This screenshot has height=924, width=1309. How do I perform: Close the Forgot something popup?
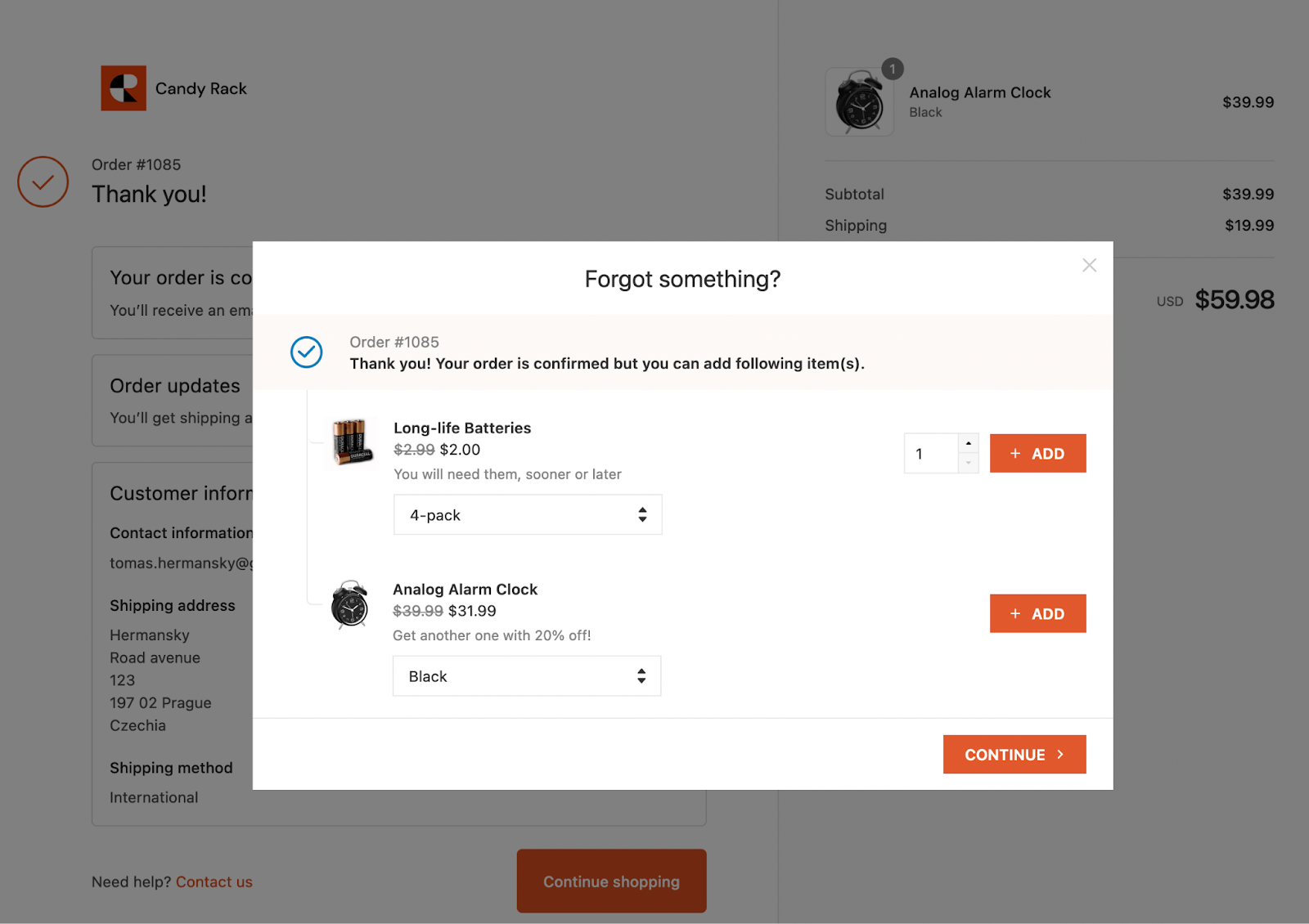click(1089, 265)
